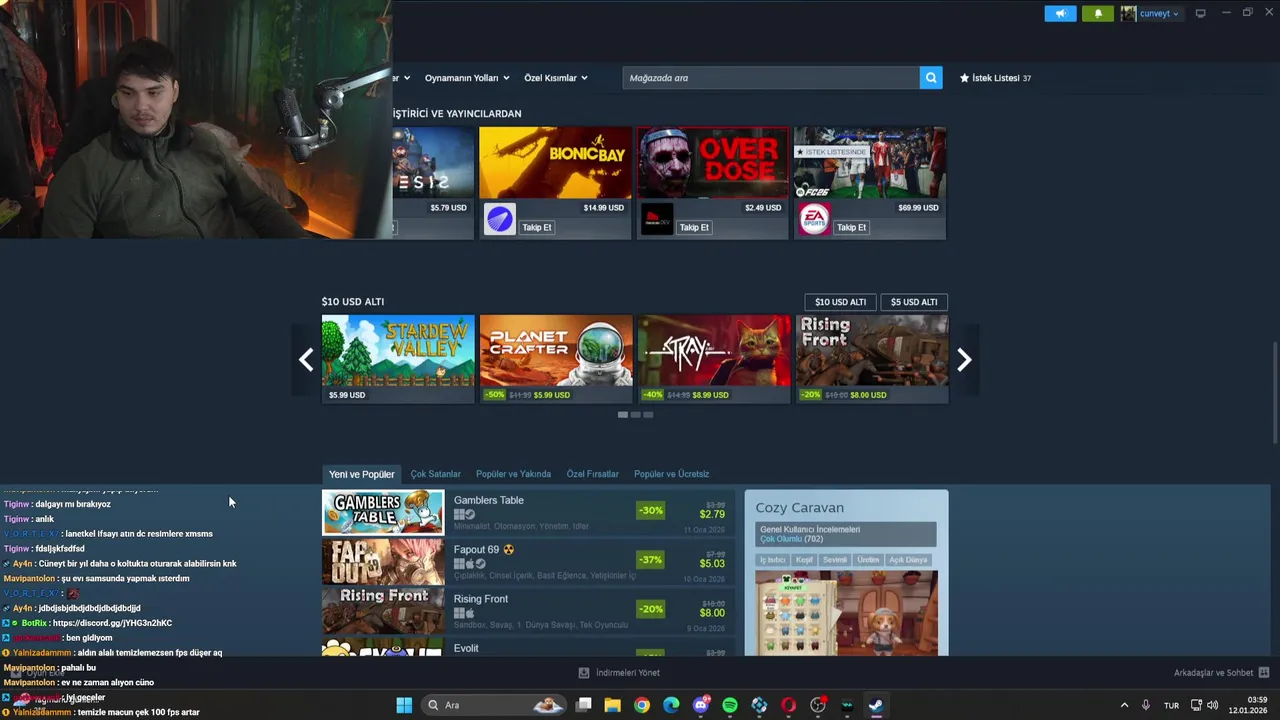Open Rising Front list row title
The height and width of the screenshot is (720, 1280).
pyautogui.click(x=481, y=599)
